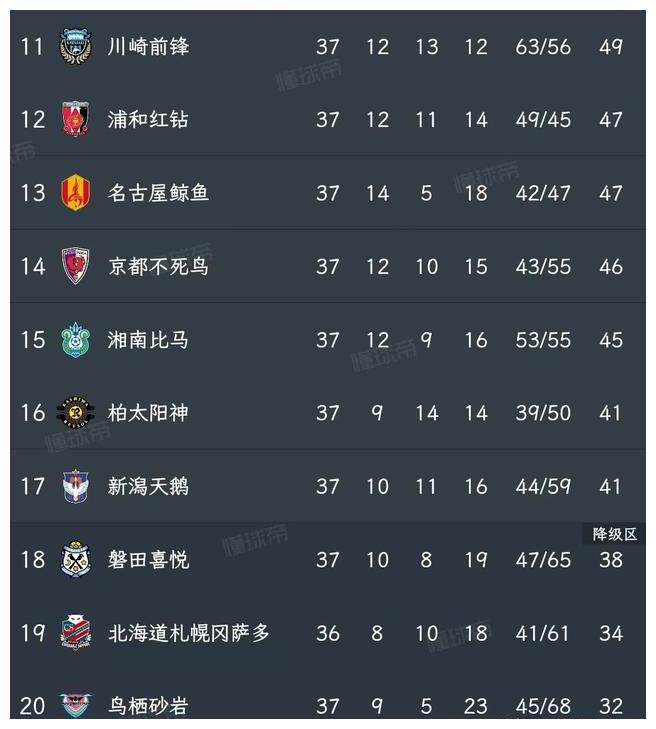Click the Shonan Bellmare (湘南比马) team crest

(75, 340)
